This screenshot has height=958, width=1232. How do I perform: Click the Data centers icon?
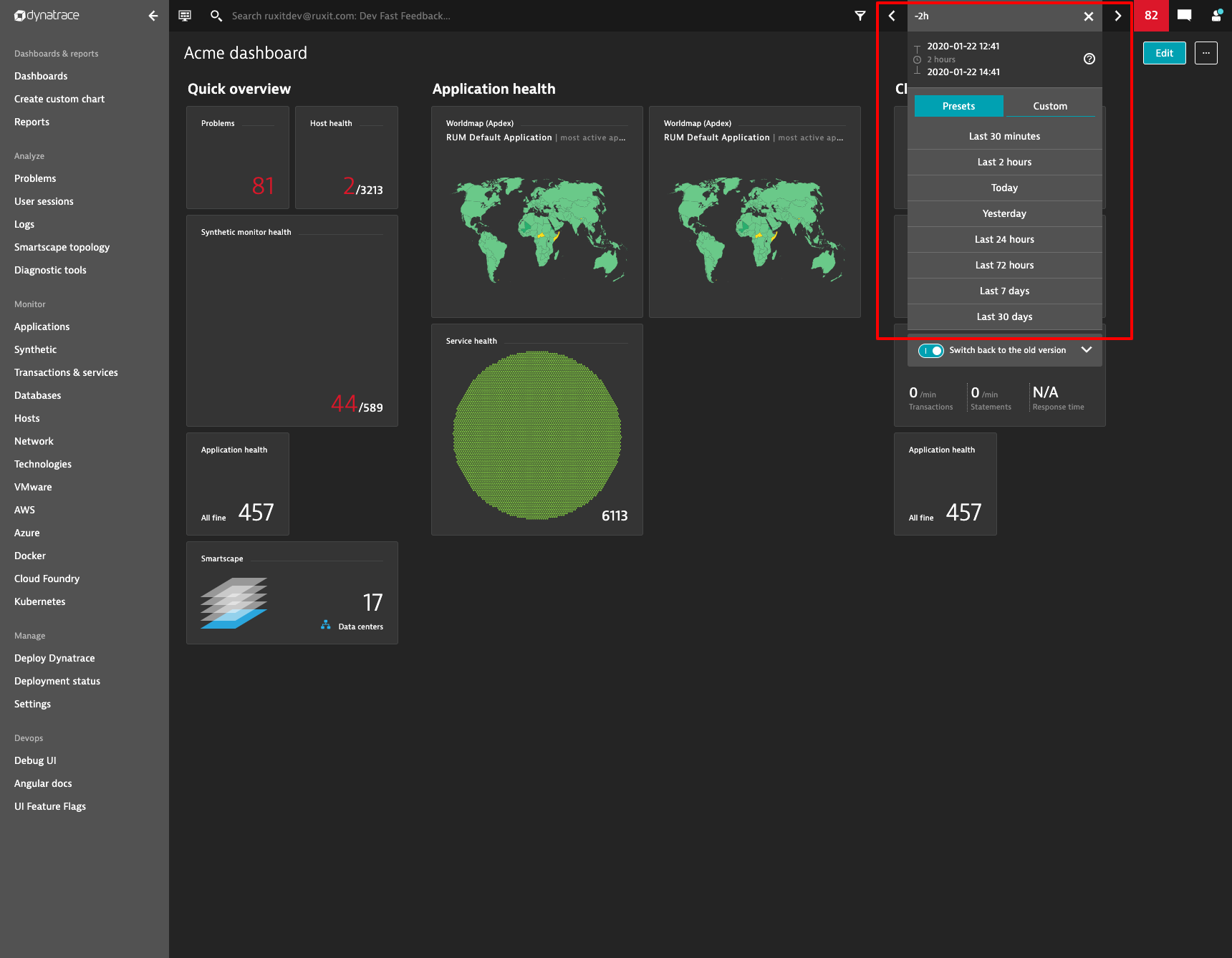tap(326, 625)
